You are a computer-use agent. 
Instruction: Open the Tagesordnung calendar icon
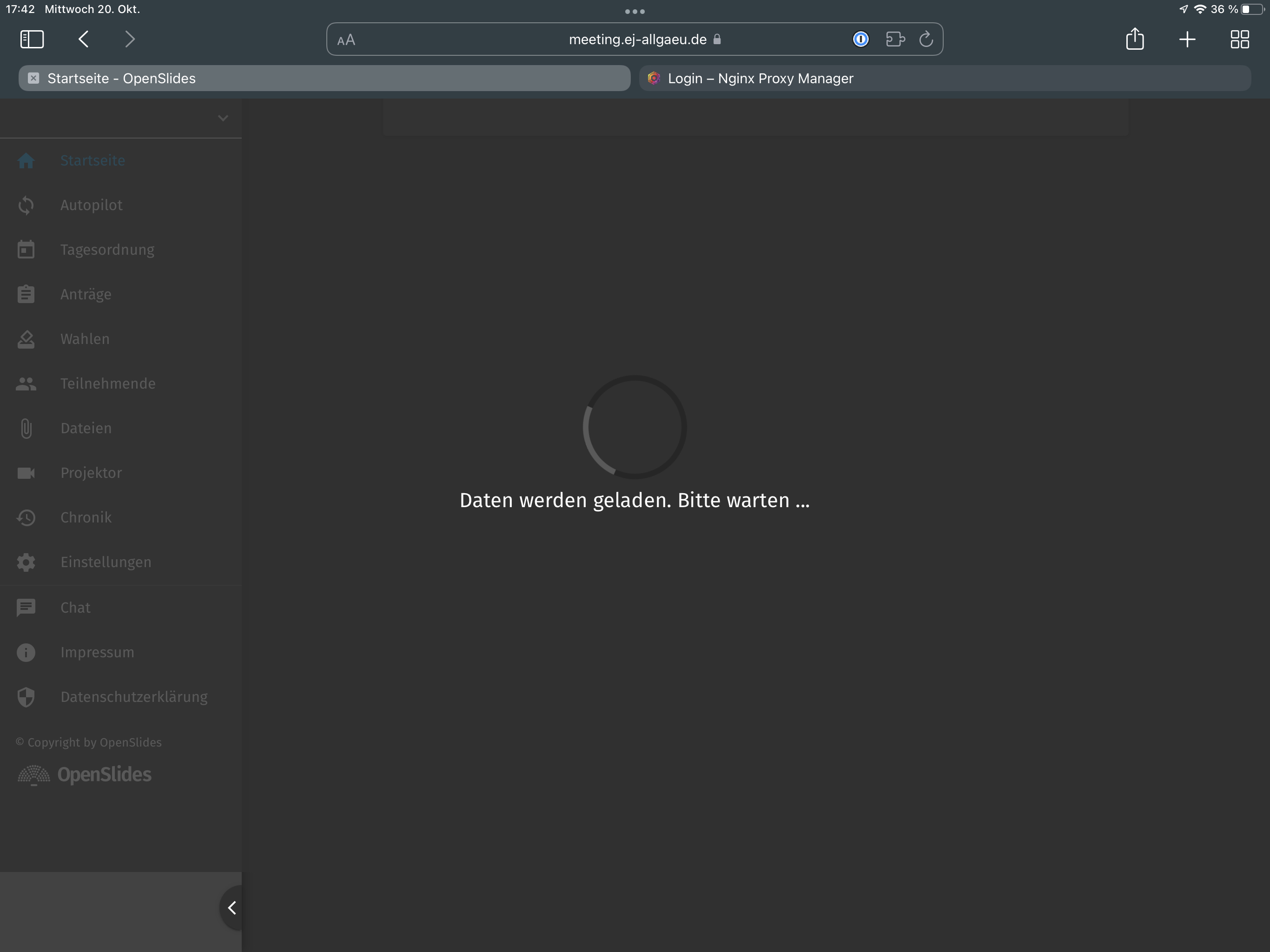coord(26,250)
